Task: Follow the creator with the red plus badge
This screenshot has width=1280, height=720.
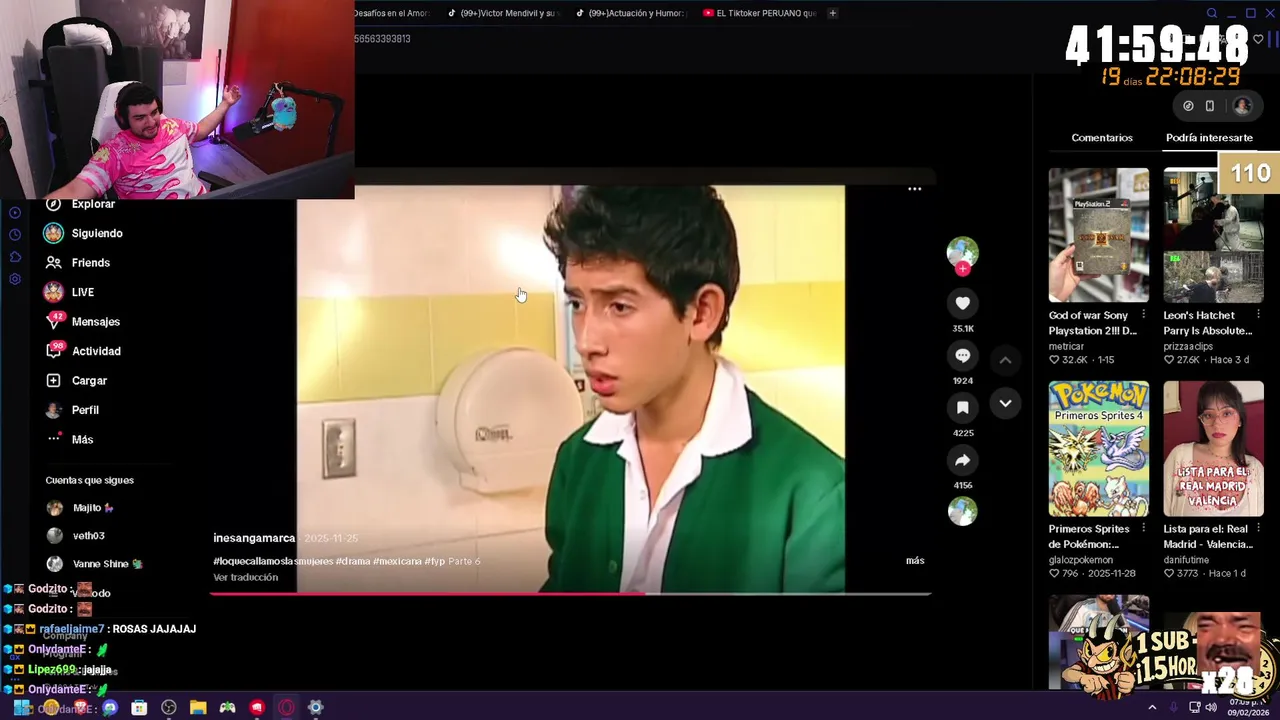Action: (x=962, y=268)
